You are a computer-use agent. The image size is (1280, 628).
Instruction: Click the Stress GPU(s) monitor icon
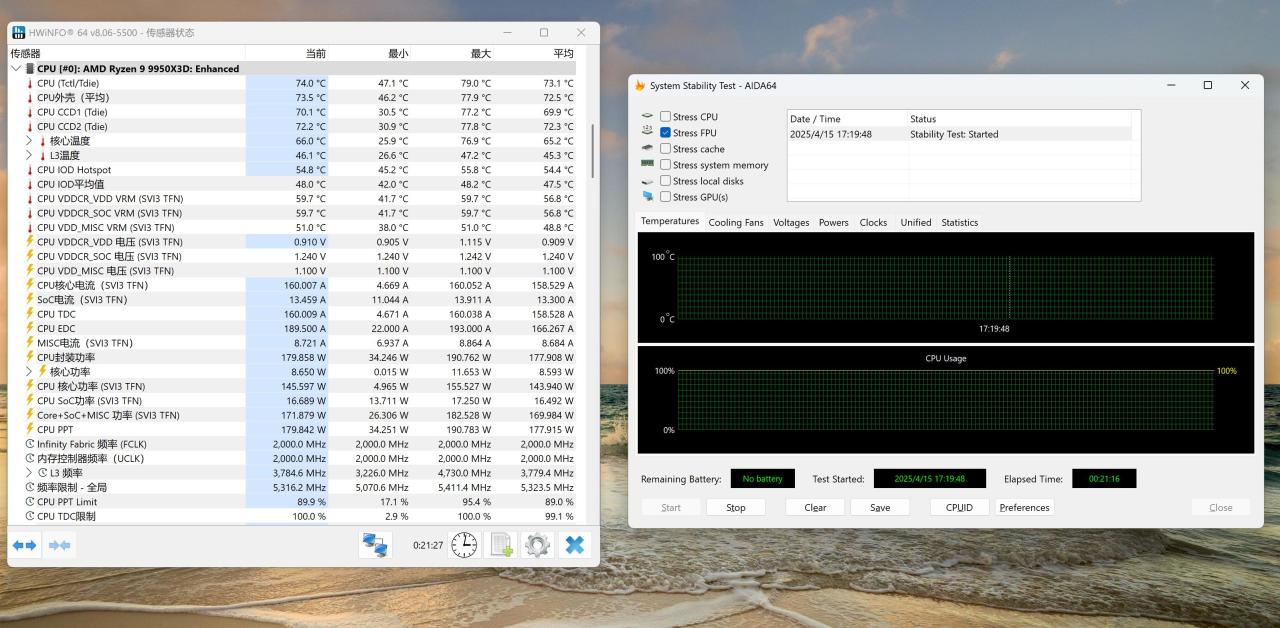point(647,197)
